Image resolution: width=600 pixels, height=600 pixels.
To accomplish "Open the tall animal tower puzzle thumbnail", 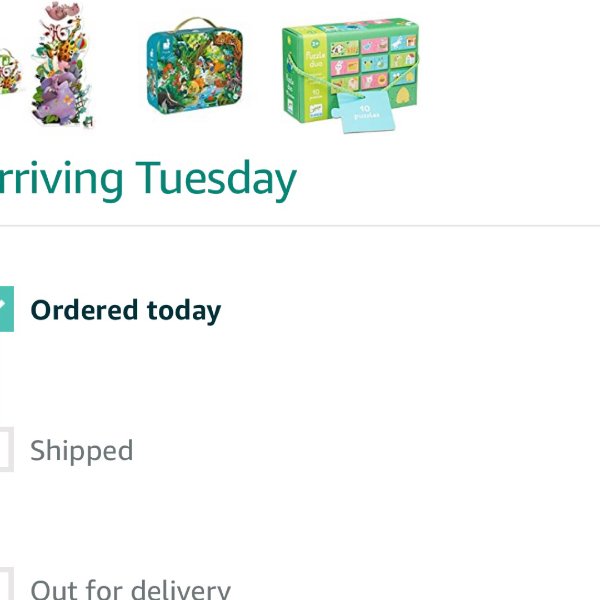I will pyautogui.click(x=62, y=64).
